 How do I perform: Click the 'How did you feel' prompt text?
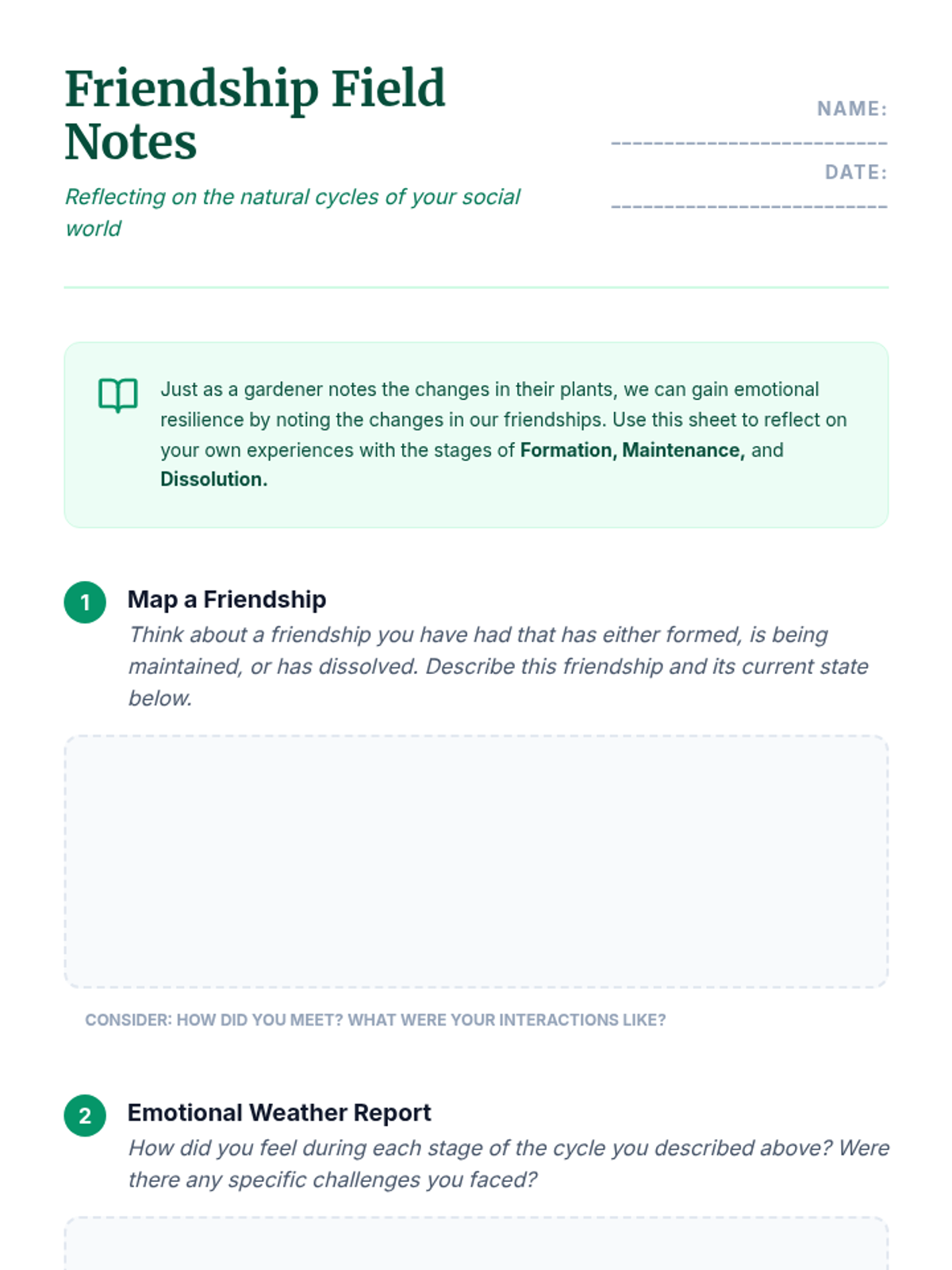[508, 1164]
